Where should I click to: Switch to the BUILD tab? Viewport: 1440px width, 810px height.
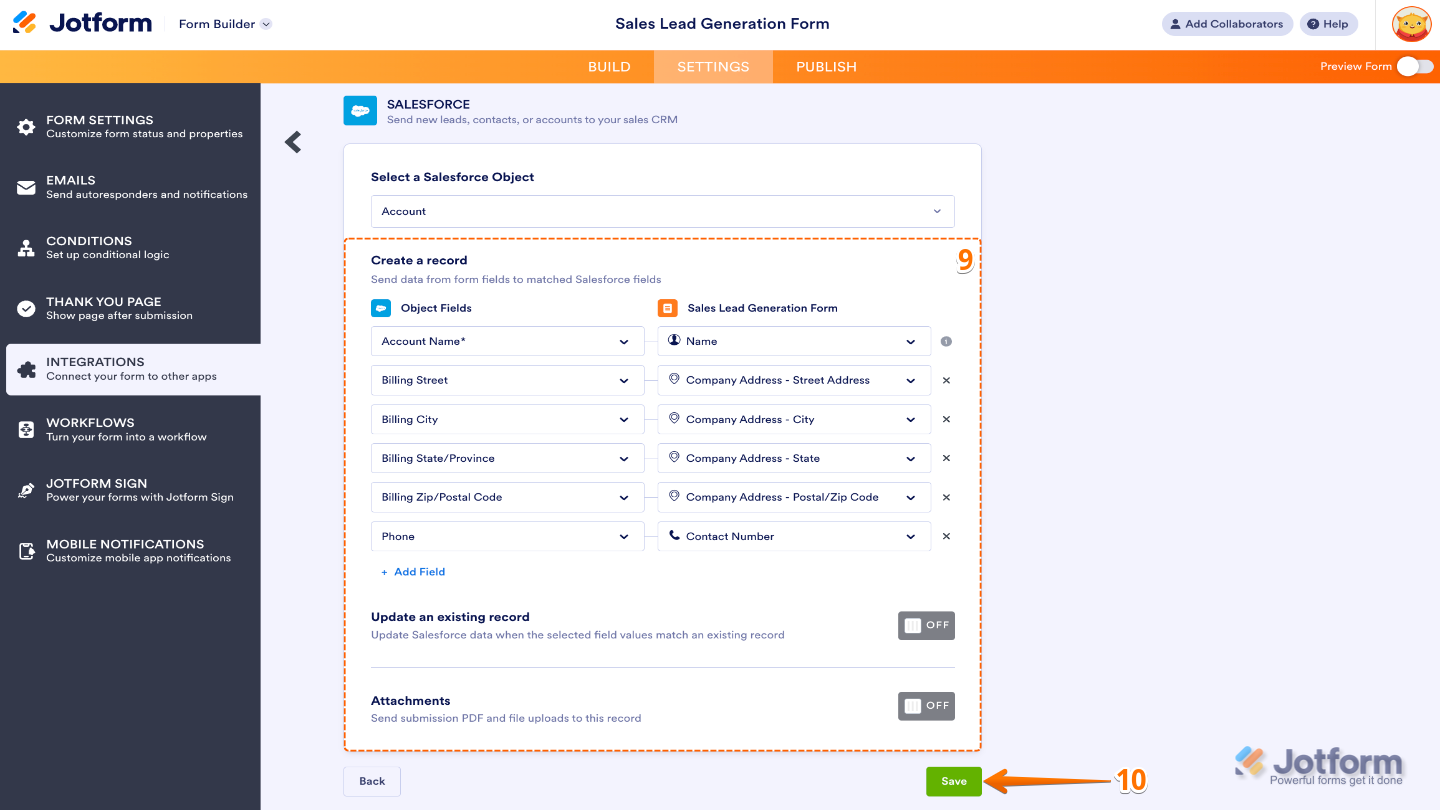coord(609,67)
